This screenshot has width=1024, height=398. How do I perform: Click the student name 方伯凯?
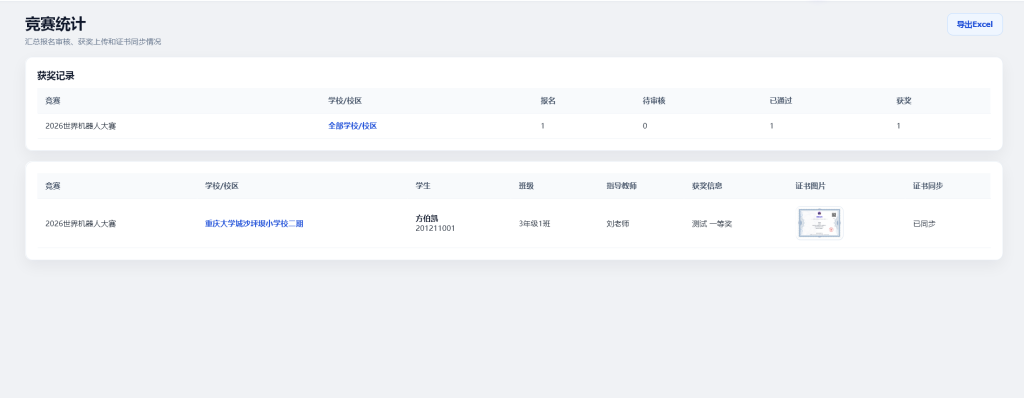427,218
